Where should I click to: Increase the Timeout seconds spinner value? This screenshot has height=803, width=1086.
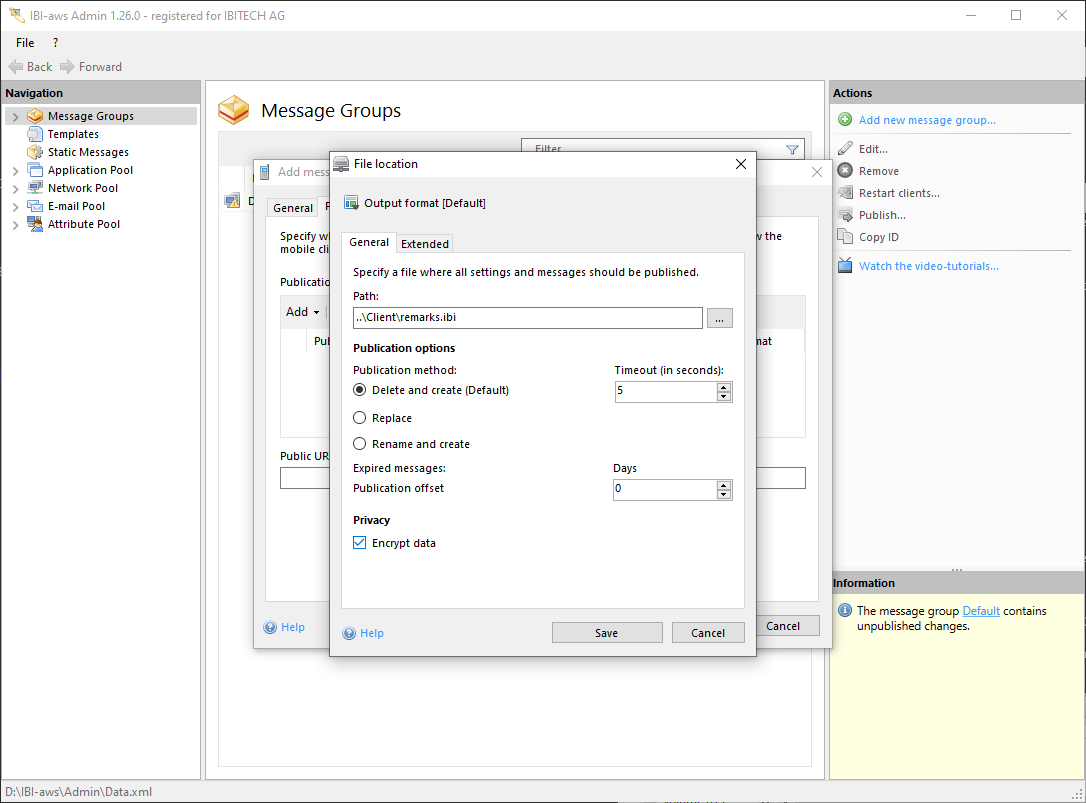pos(724,386)
